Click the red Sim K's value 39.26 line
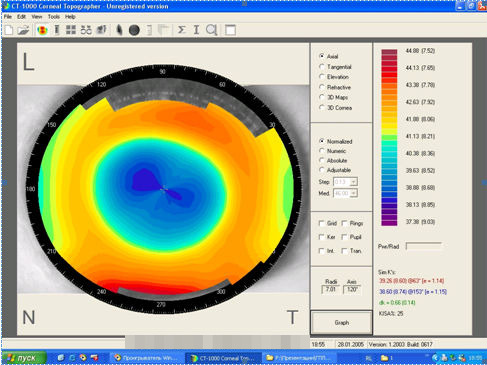487x365 pixels. 412,281
